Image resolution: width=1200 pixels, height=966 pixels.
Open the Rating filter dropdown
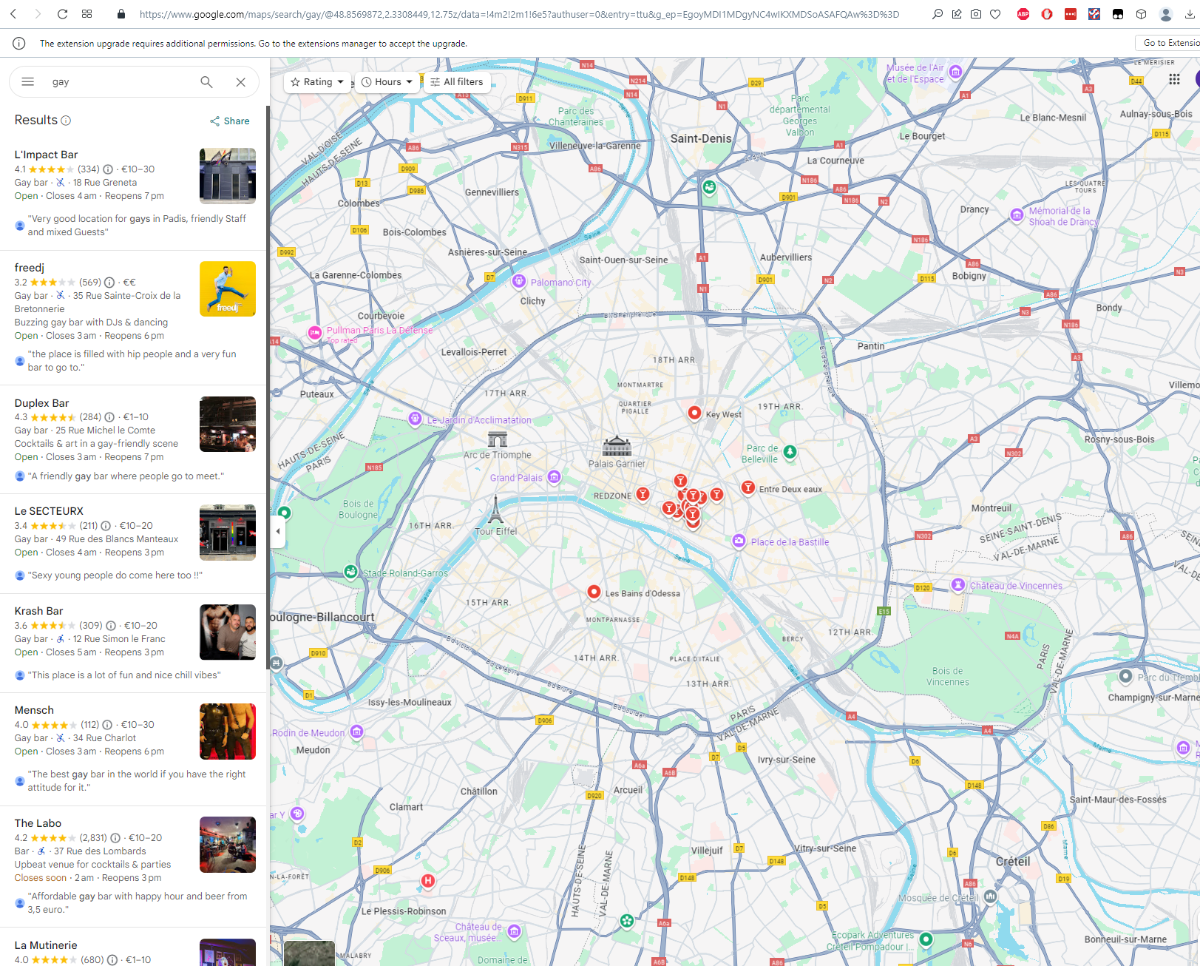point(317,82)
